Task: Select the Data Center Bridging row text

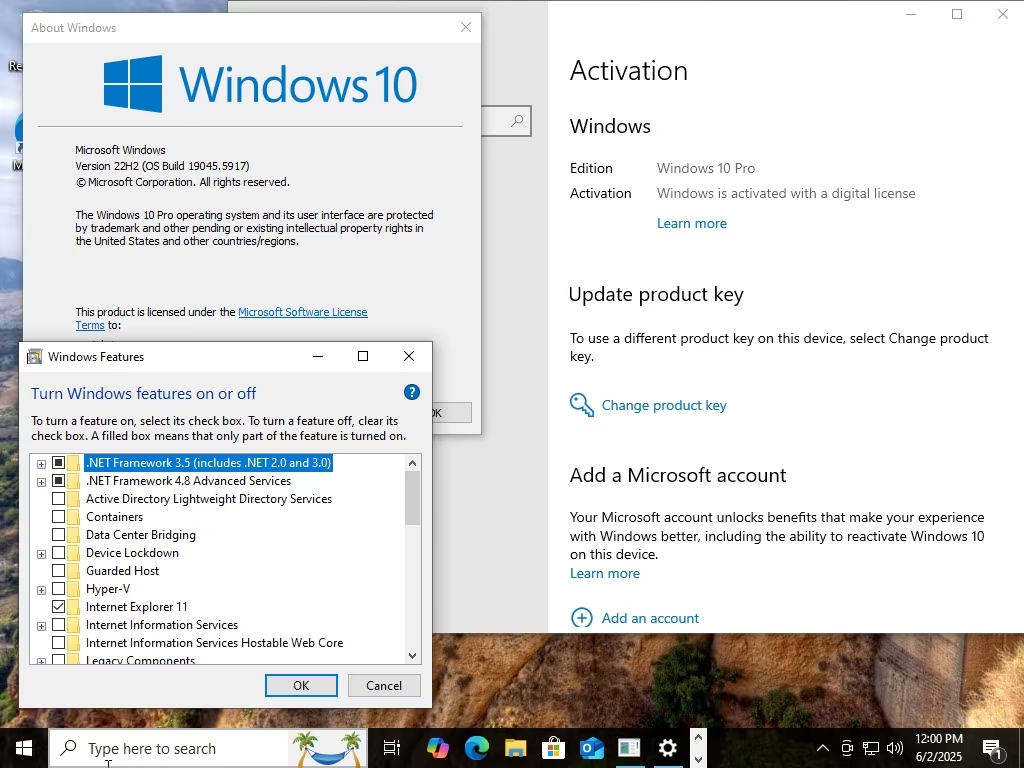Action: coord(140,535)
